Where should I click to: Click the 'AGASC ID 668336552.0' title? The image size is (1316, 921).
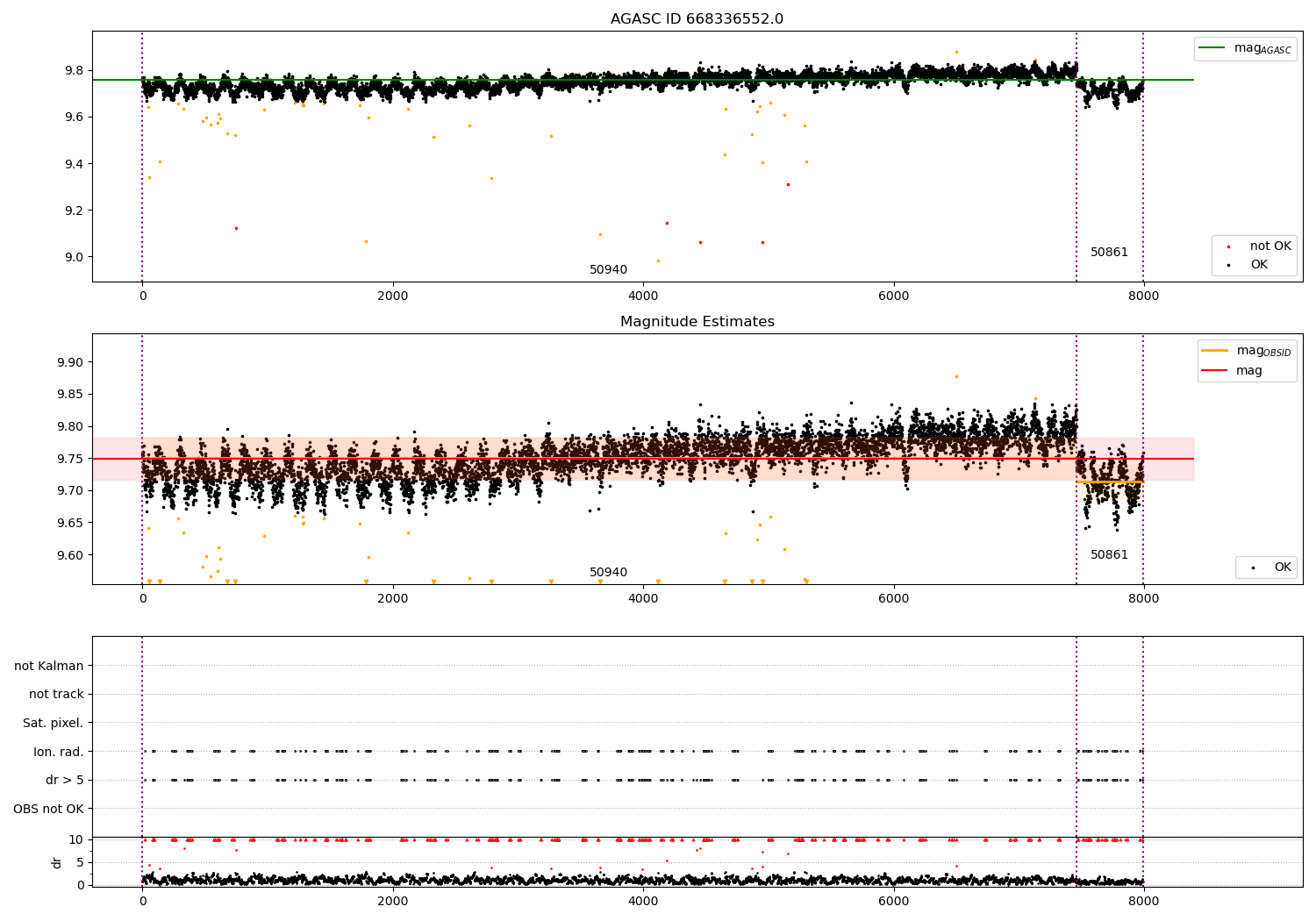coord(697,19)
